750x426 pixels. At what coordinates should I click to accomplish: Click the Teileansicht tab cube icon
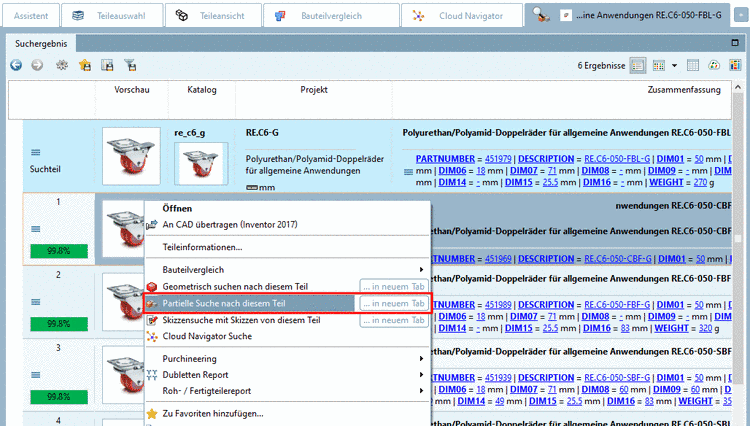(182, 16)
